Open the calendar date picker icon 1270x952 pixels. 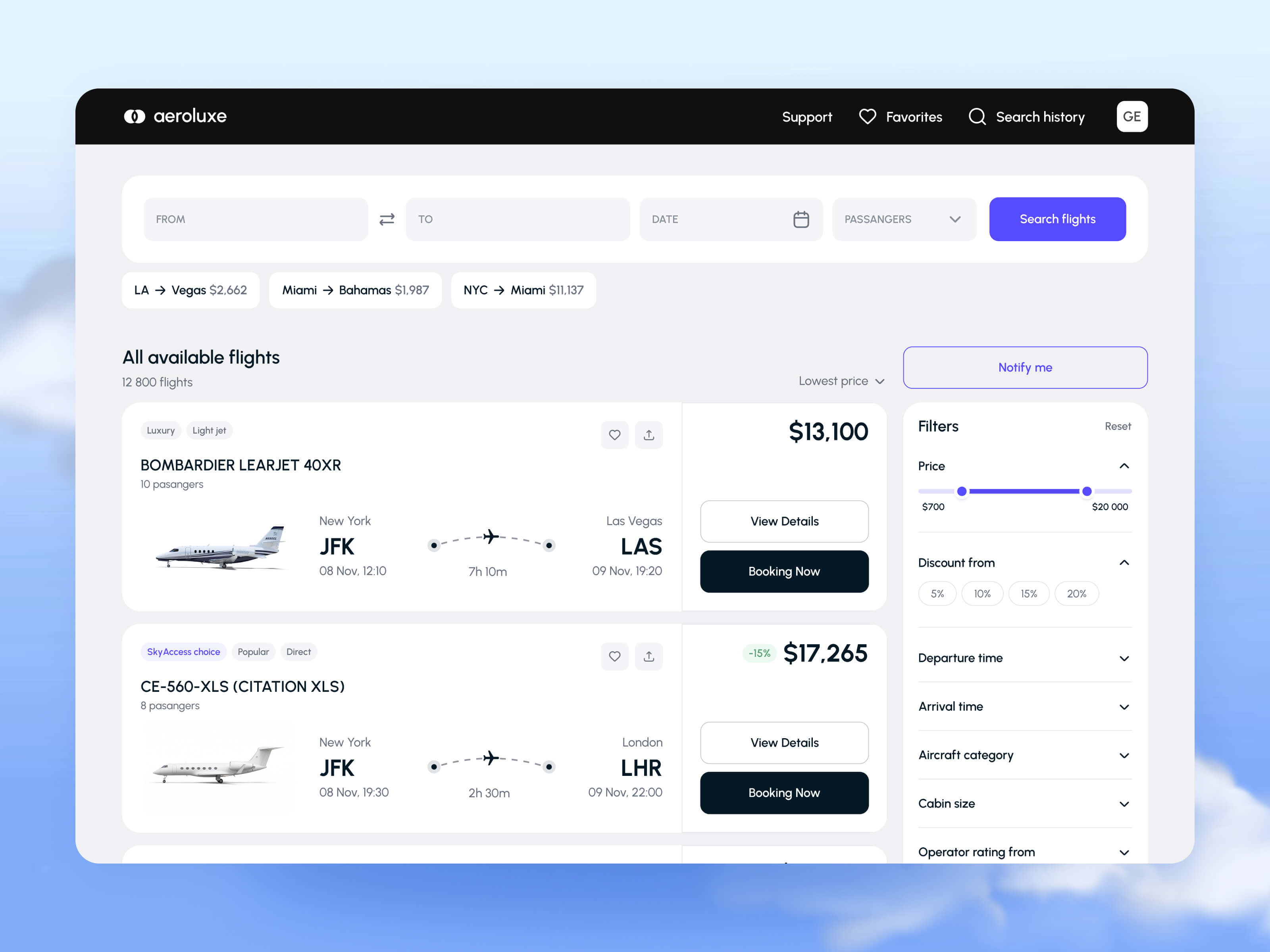(x=801, y=219)
